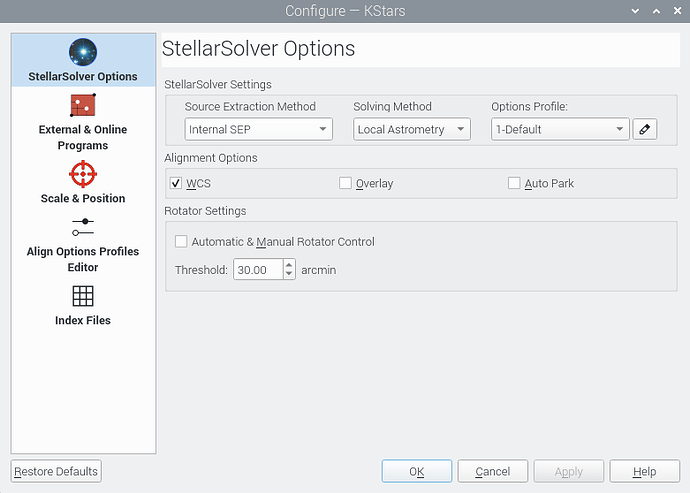This screenshot has height=493, width=690.
Task: Click the arcmin unit label
Action: click(x=319, y=270)
